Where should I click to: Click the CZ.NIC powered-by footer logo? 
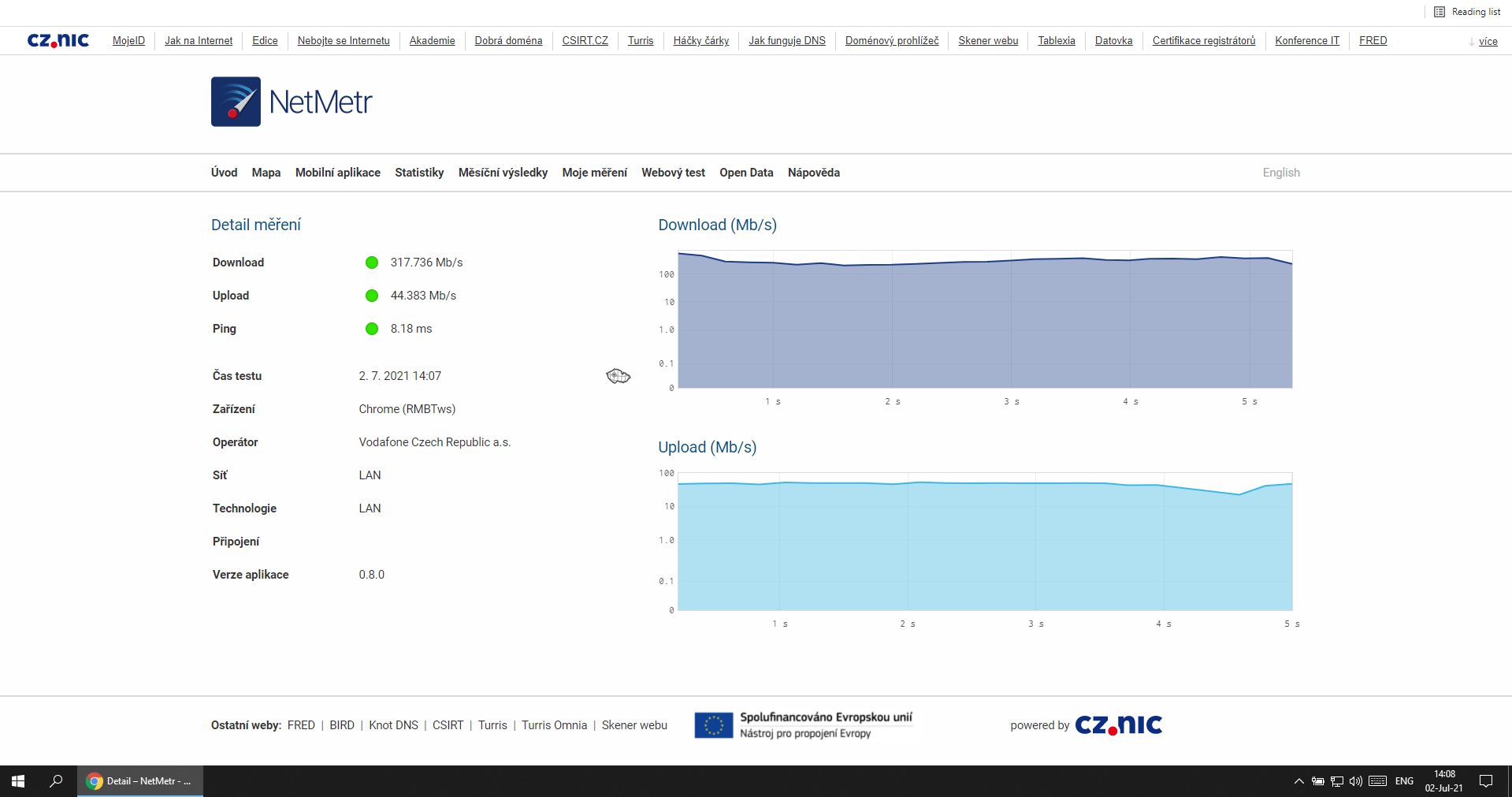pyautogui.click(x=1118, y=725)
